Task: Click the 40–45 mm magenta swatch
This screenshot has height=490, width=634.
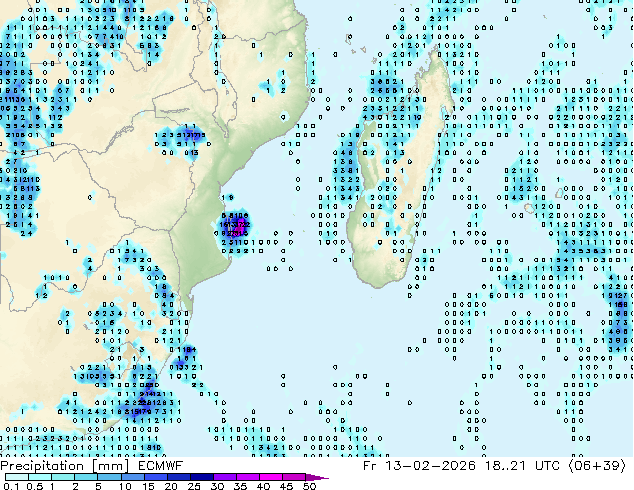Action: (271, 477)
